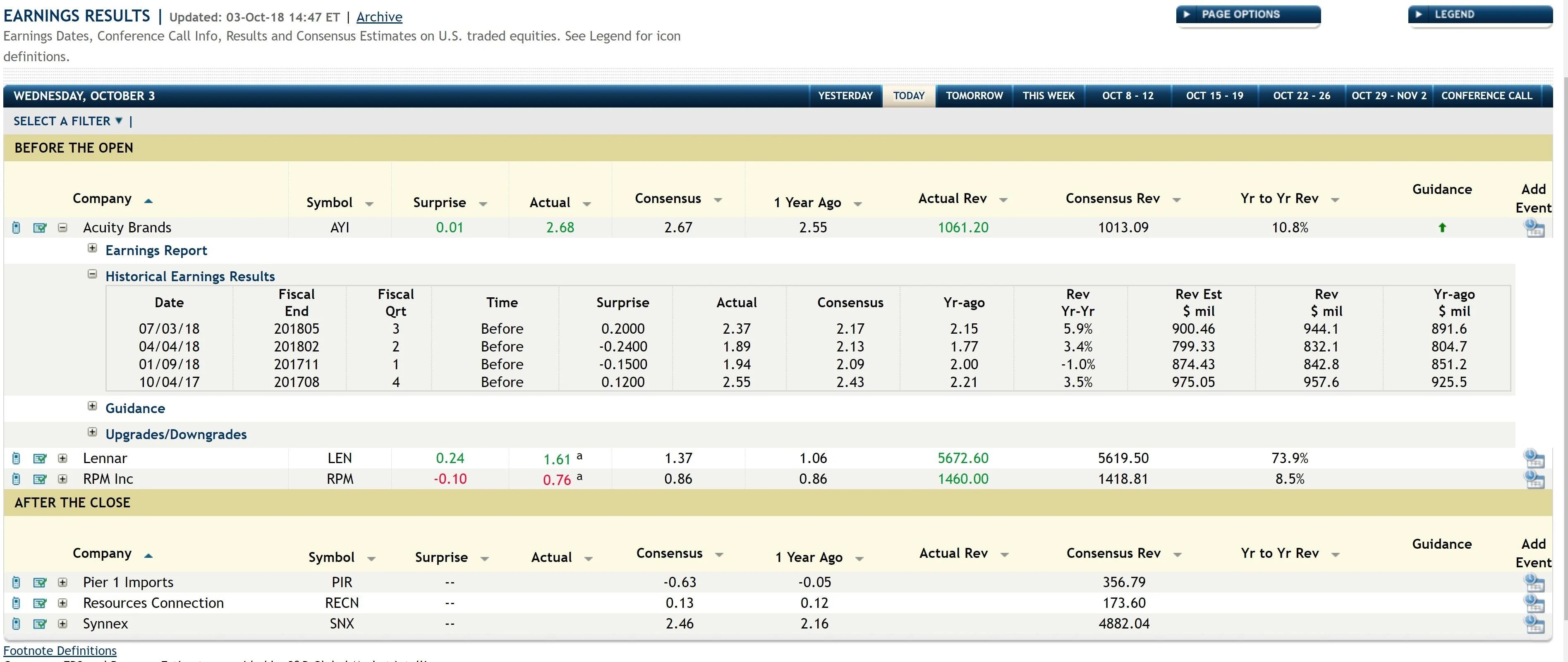Viewport: 1568px width, 662px height.
Task: Sort Before the Open by Surprise column arrow
Action: [483, 204]
